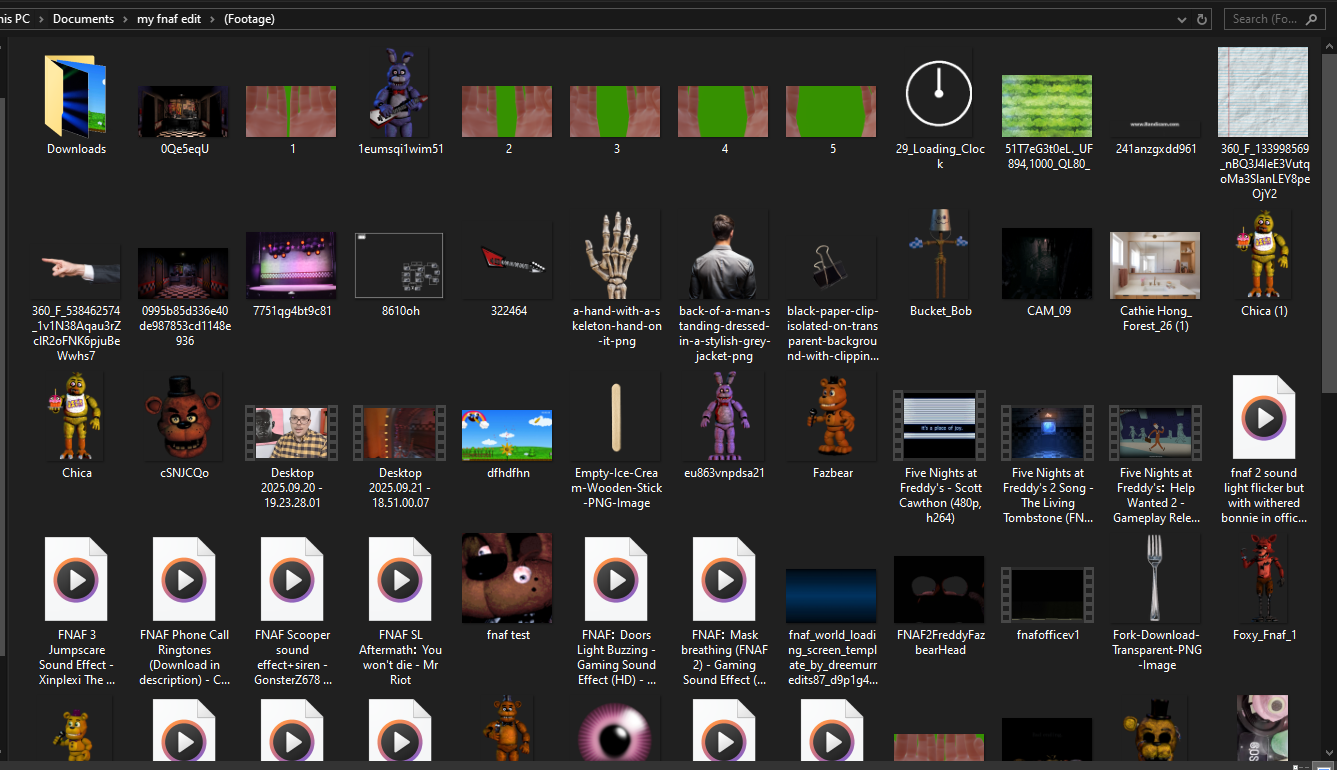Select the fnafofficev1 video file

coord(1047,595)
